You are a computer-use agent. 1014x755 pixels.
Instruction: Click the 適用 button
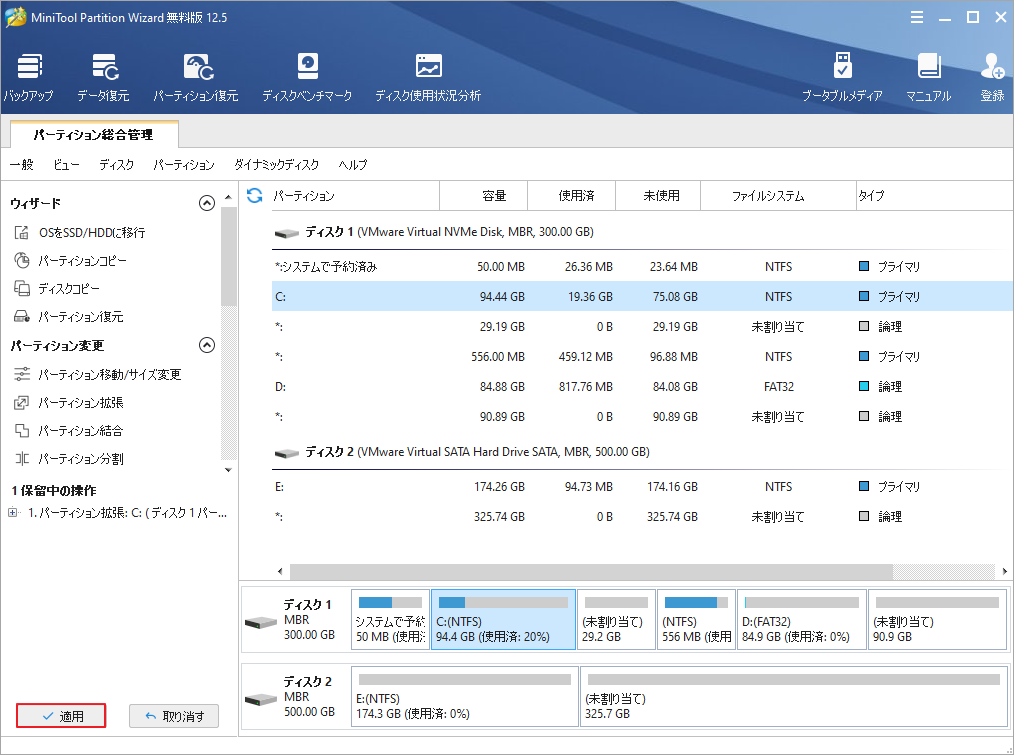tap(60, 715)
